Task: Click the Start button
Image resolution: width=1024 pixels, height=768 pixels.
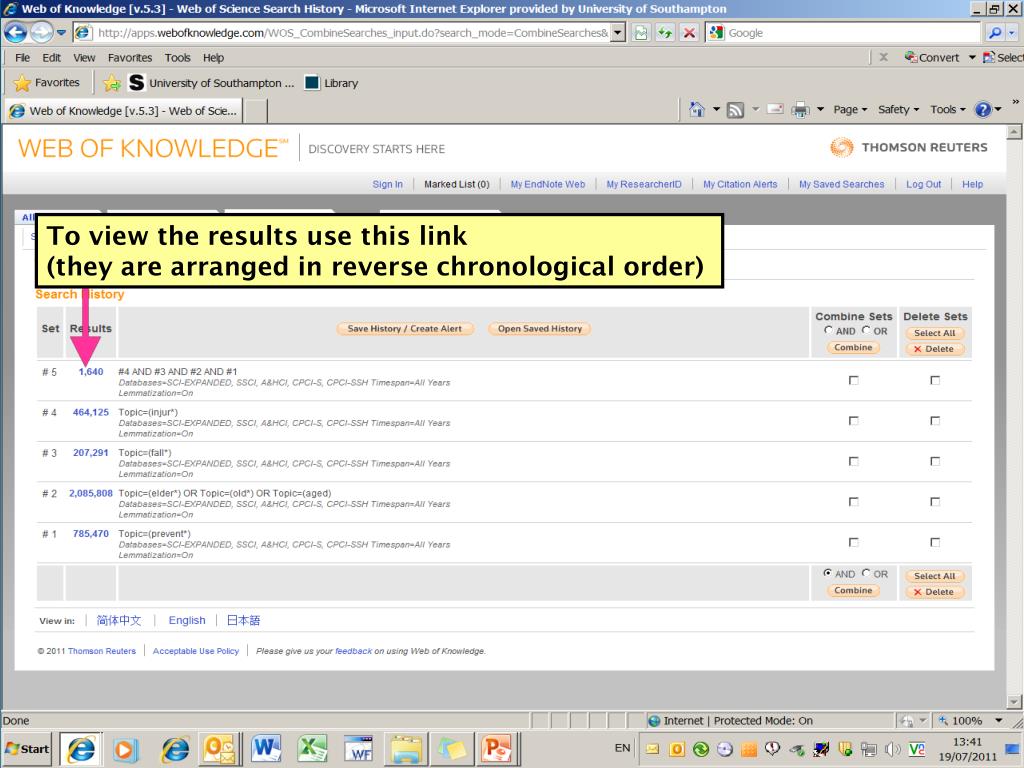Action: click(27, 748)
